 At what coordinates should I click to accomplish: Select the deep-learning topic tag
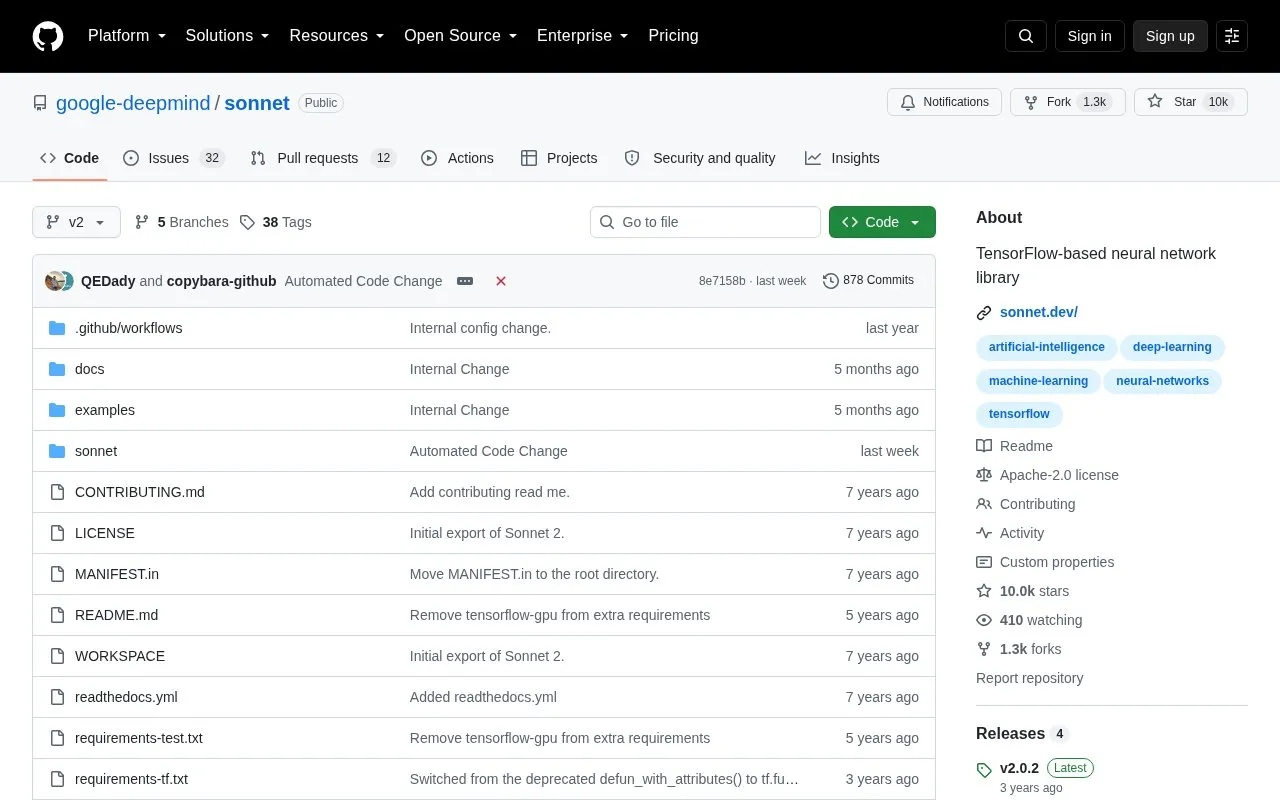(1172, 348)
